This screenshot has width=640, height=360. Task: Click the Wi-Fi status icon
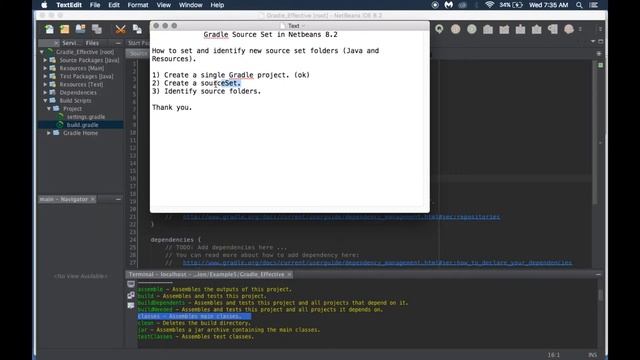(x=489, y=5)
